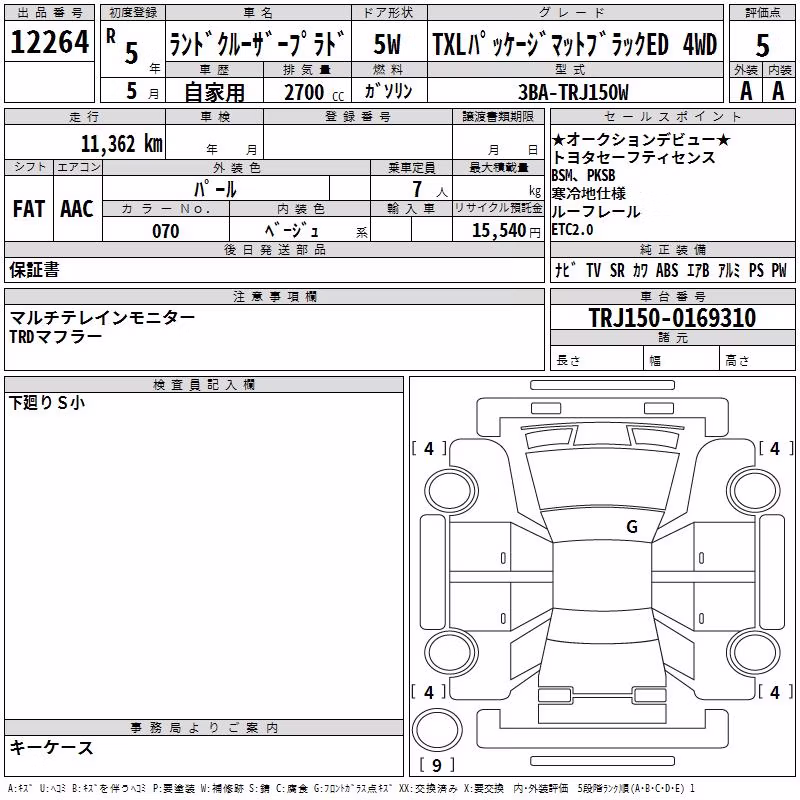Click 保証書 in the later-shipped parts row

coord(34,270)
